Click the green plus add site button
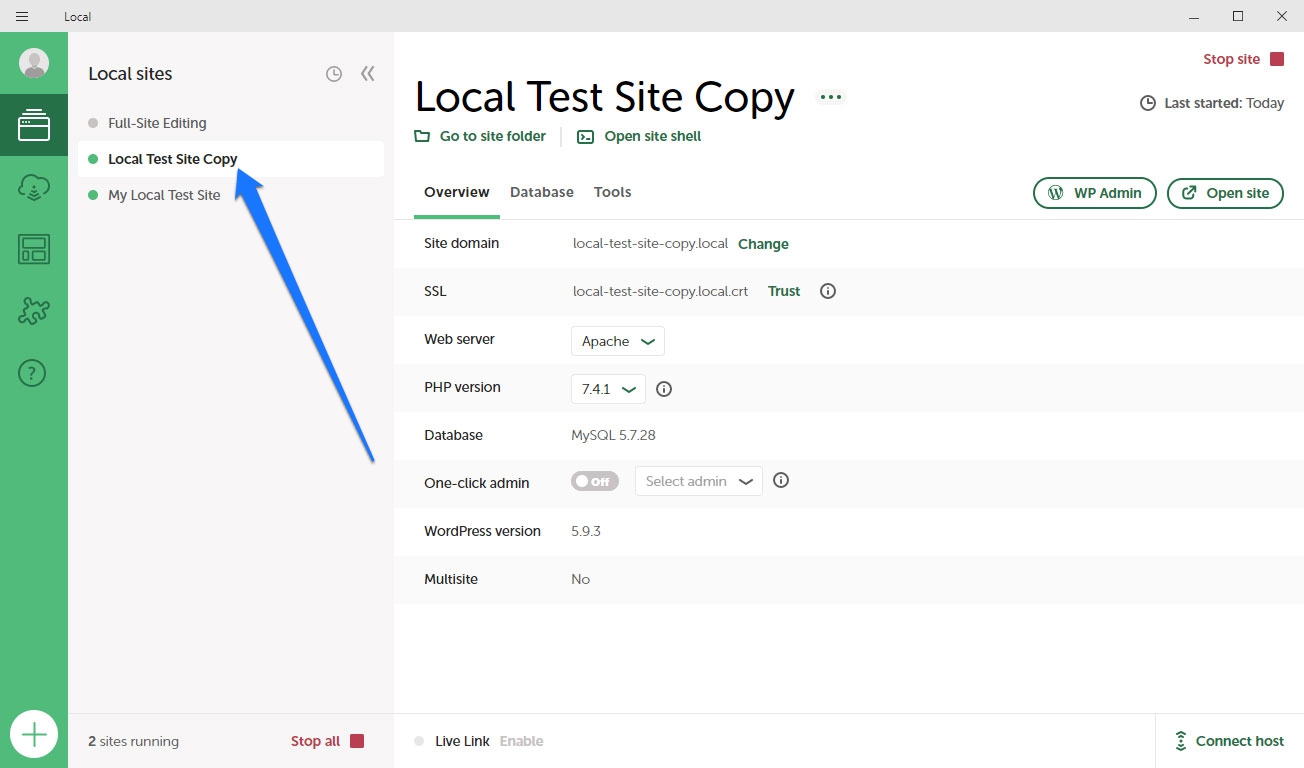 [x=34, y=735]
